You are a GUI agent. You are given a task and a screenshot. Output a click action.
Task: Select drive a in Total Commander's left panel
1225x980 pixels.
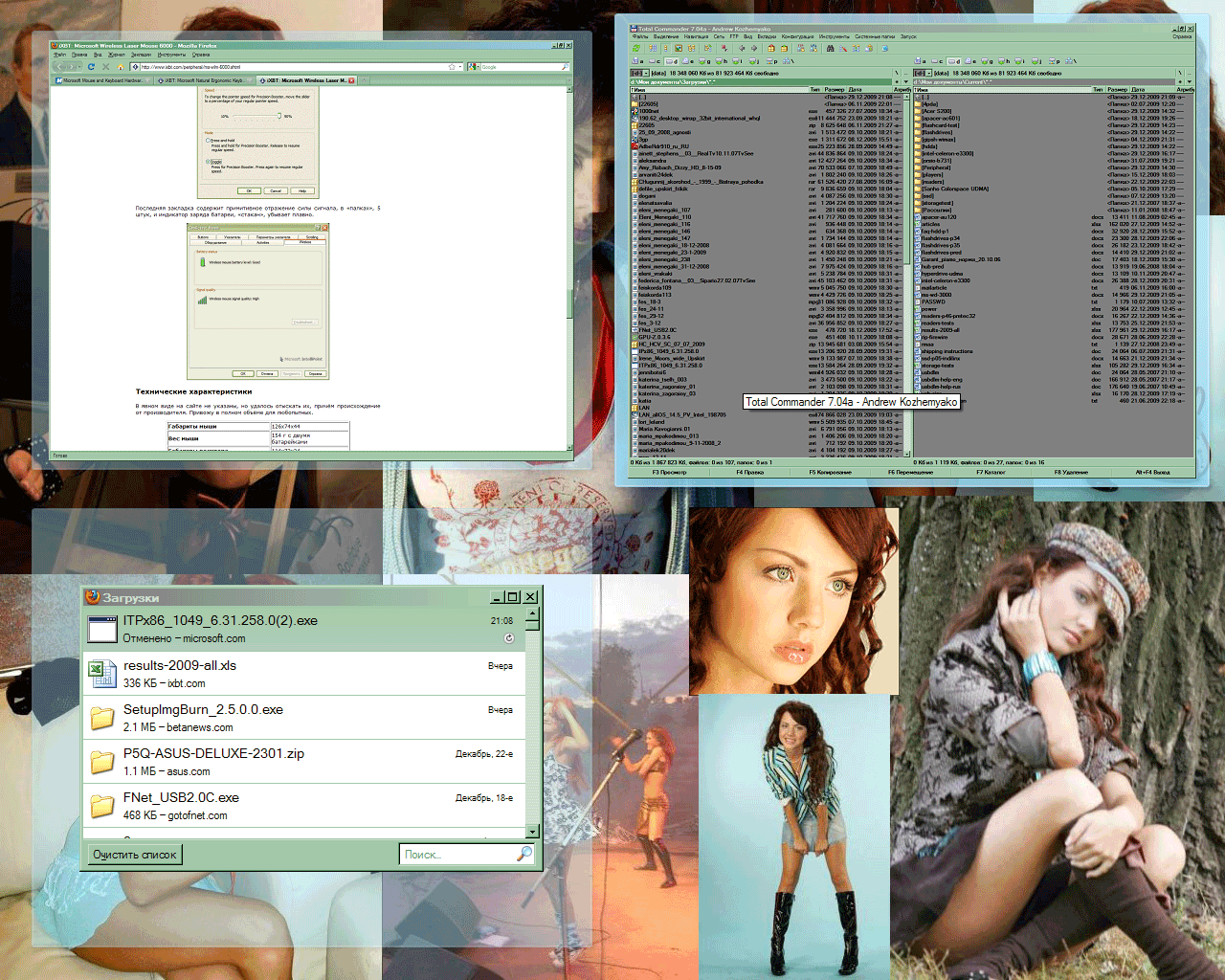(635, 61)
